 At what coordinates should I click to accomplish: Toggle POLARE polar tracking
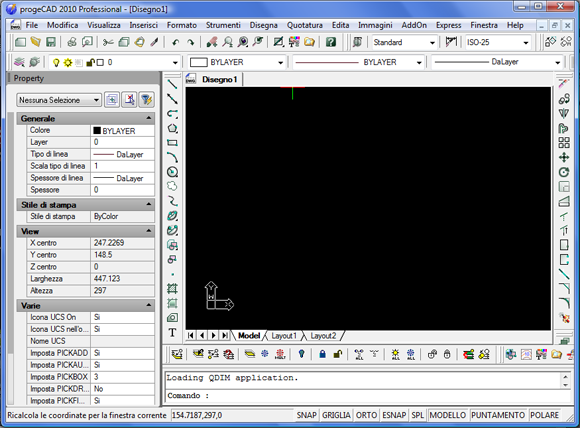(x=544, y=415)
